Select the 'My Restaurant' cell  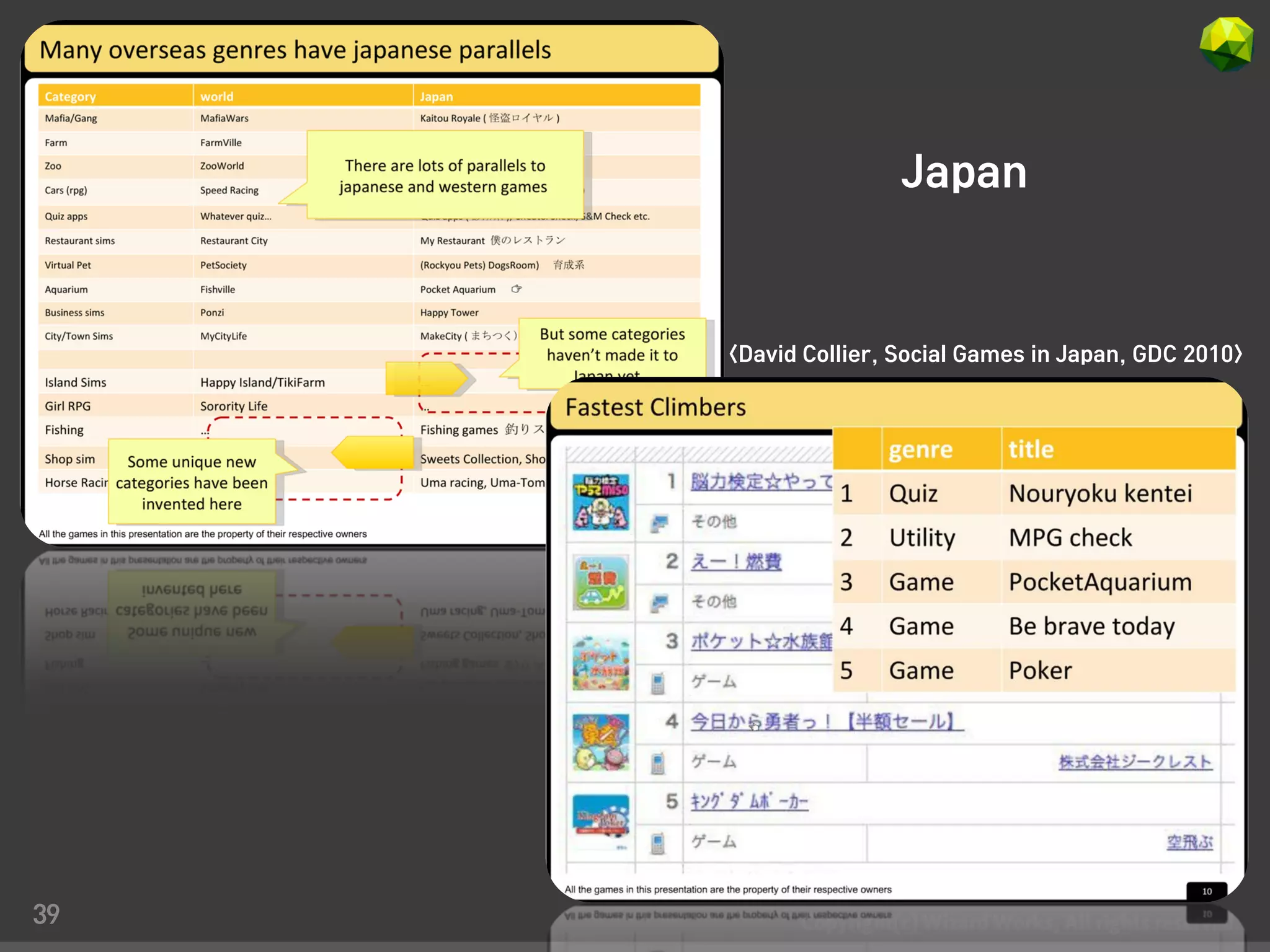(557, 240)
